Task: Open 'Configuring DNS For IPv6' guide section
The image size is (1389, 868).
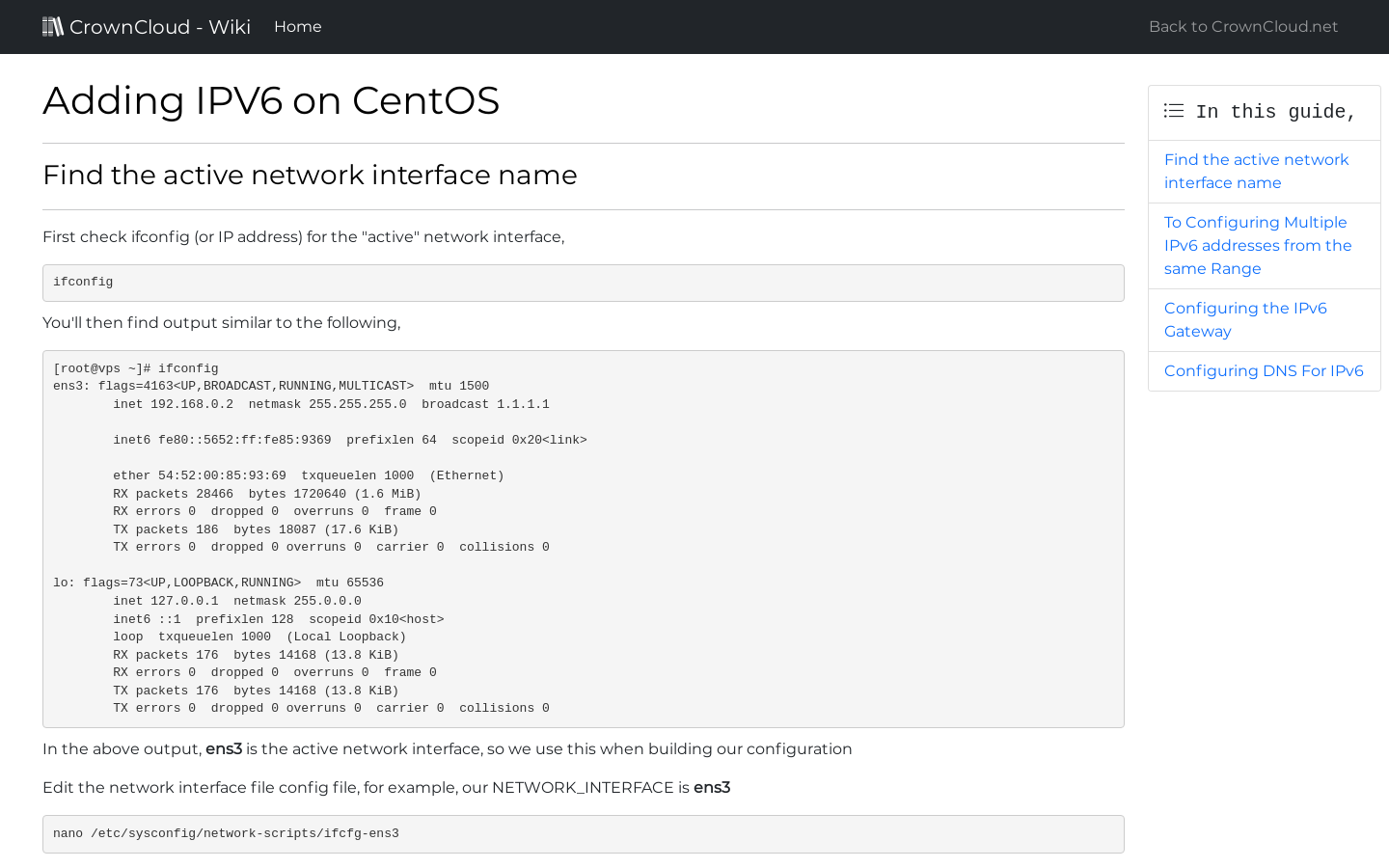Action: 1264,370
